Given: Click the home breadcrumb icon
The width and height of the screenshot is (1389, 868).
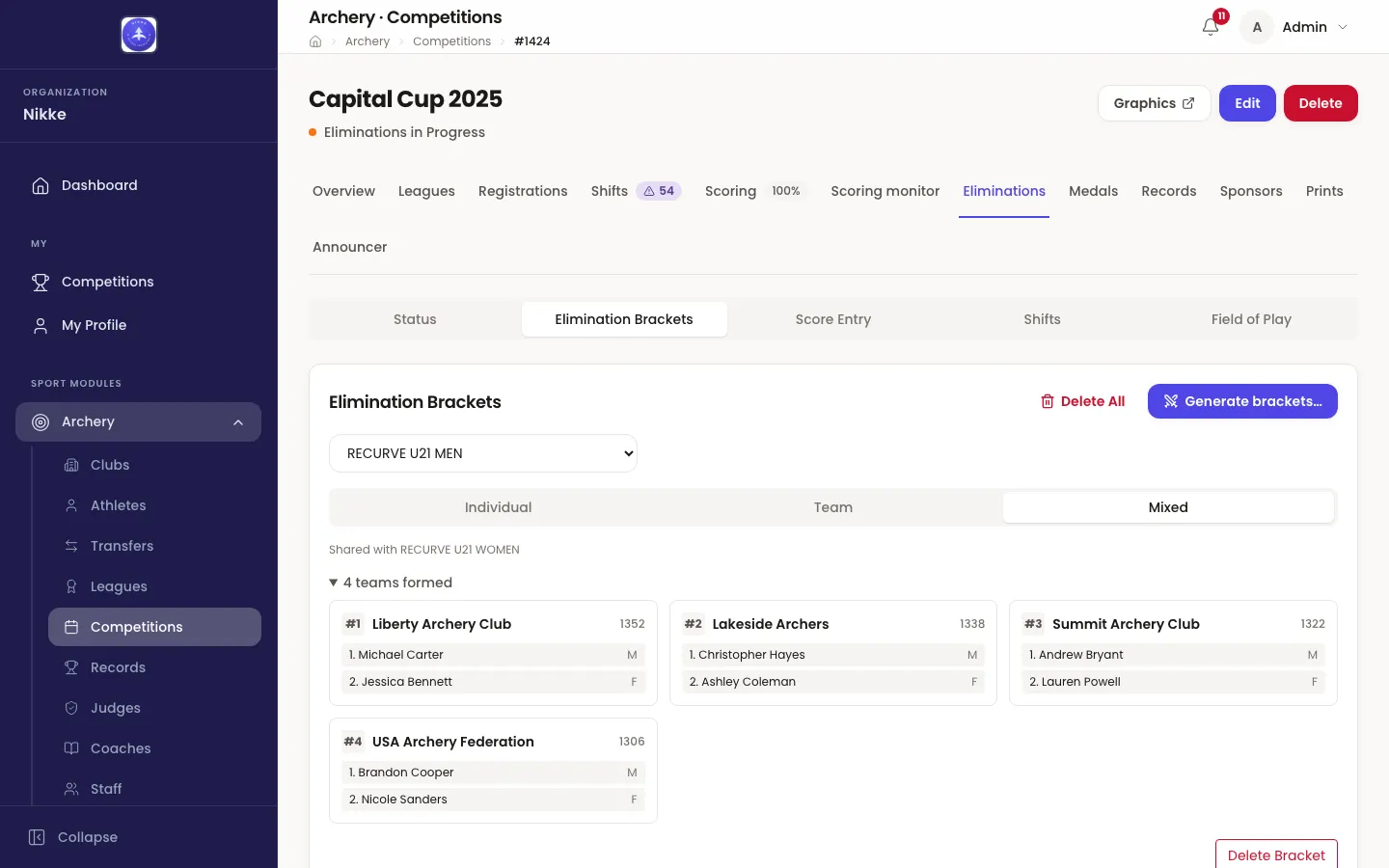Looking at the screenshot, I should pyautogui.click(x=315, y=41).
